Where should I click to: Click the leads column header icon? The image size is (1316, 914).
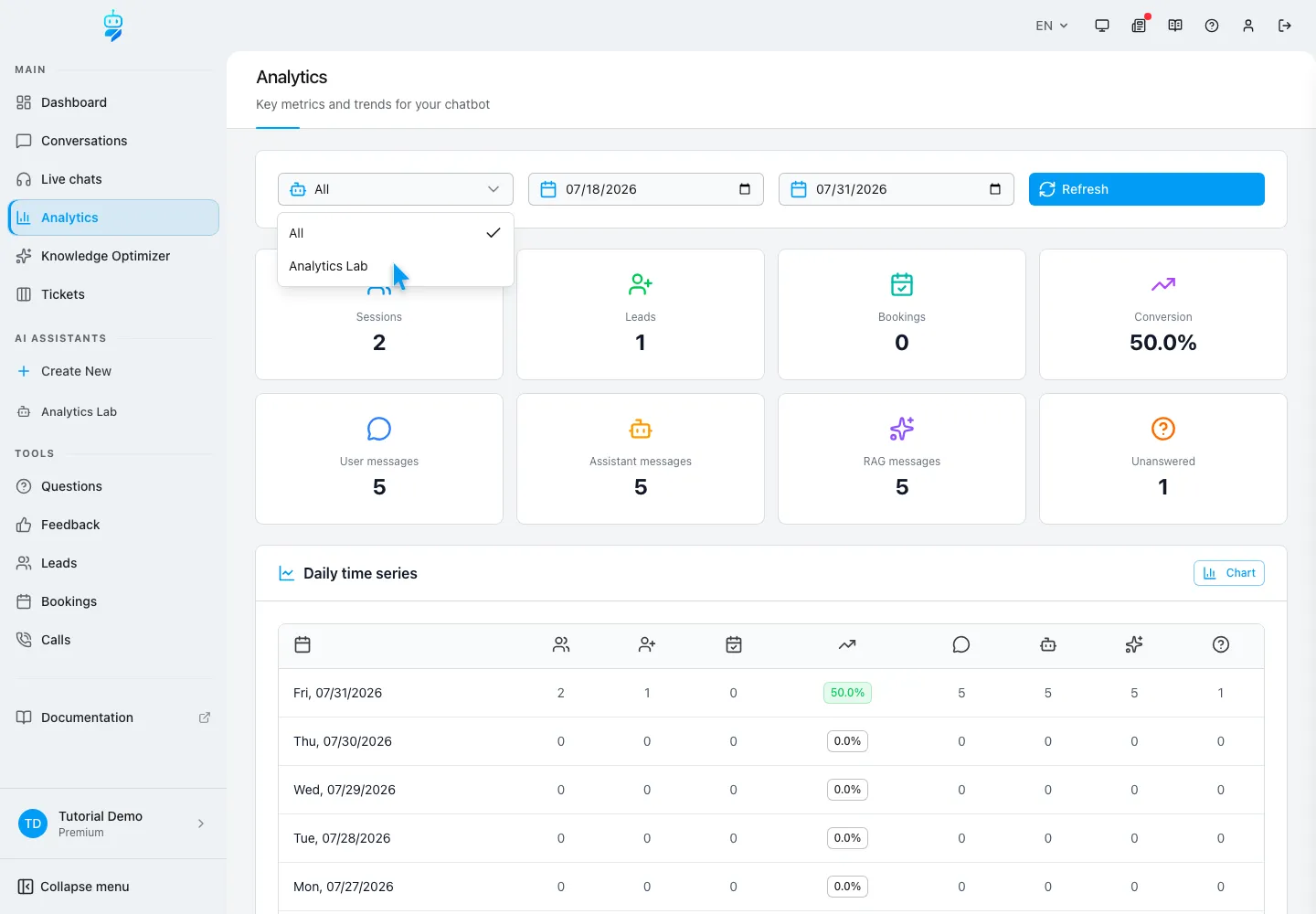click(x=647, y=644)
